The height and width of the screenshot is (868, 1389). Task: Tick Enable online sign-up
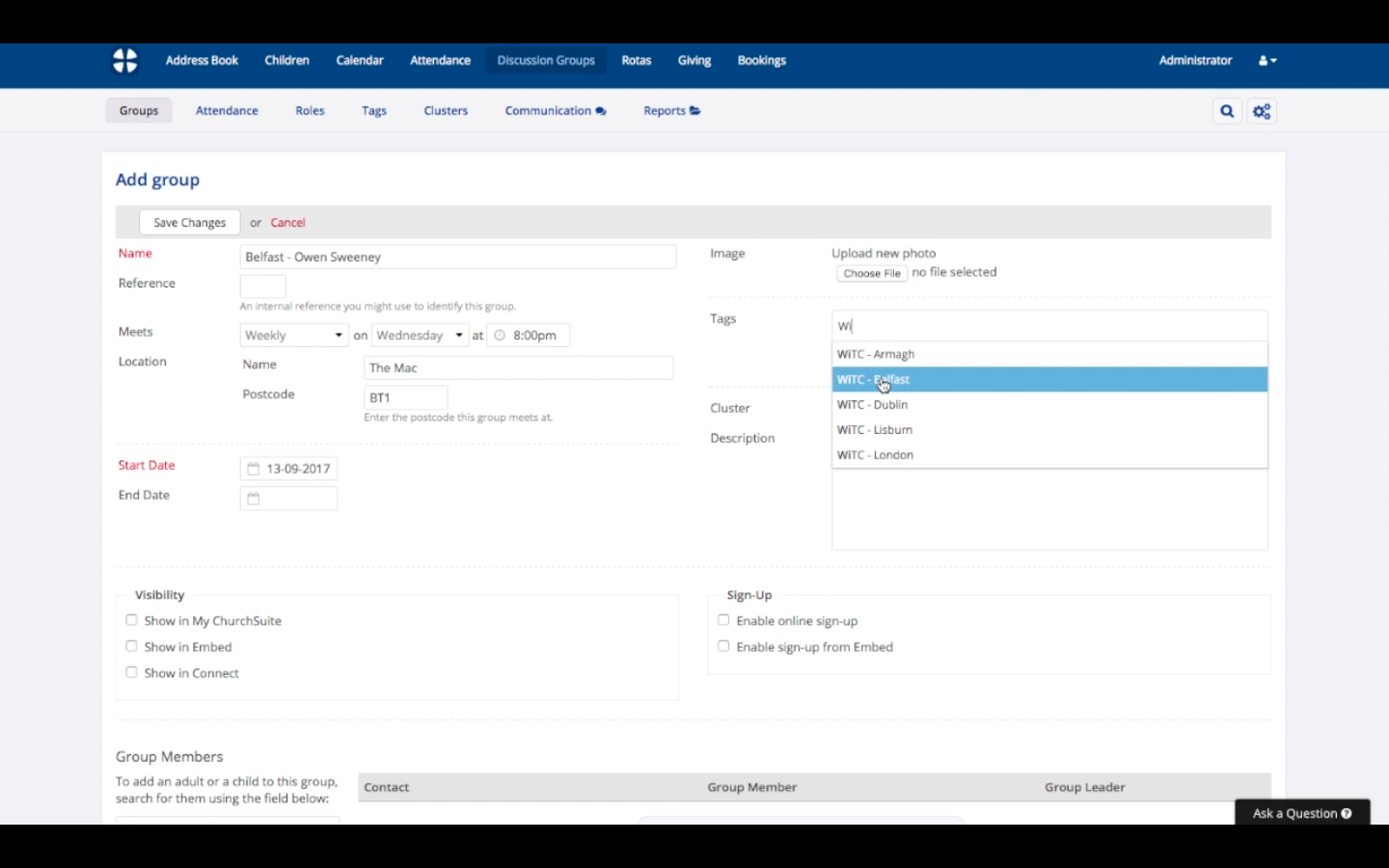pyautogui.click(x=723, y=620)
